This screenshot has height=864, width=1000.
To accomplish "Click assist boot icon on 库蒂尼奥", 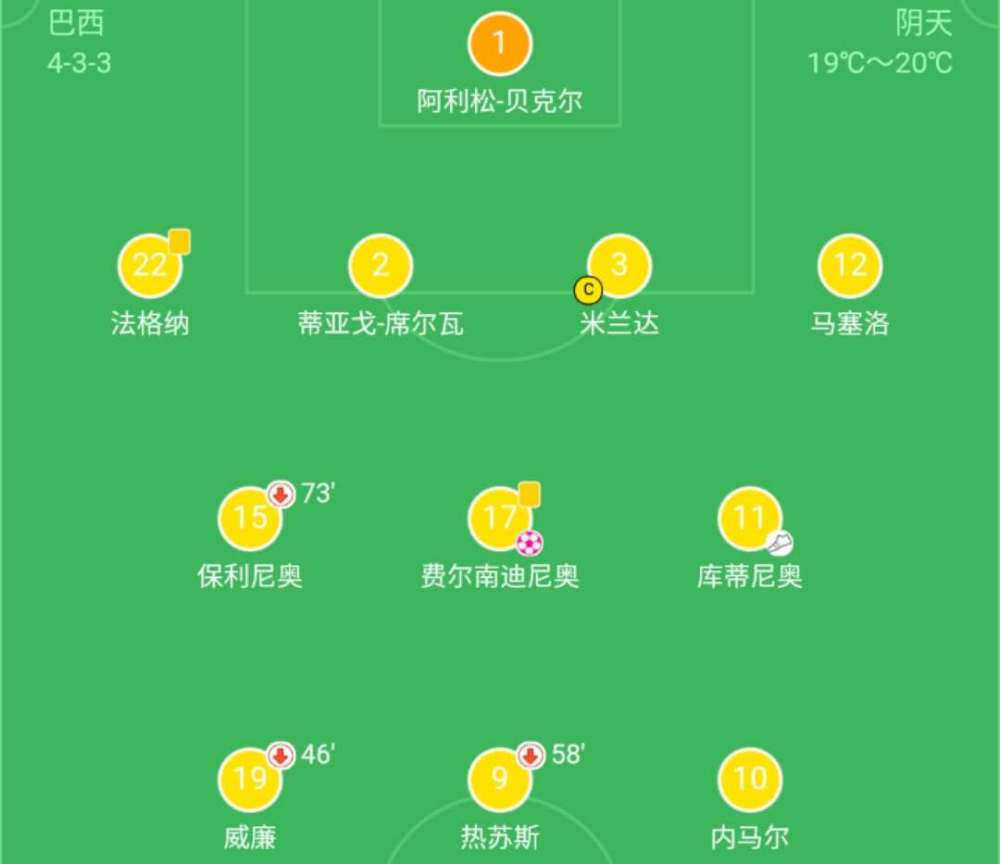I will (x=779, y=543).
